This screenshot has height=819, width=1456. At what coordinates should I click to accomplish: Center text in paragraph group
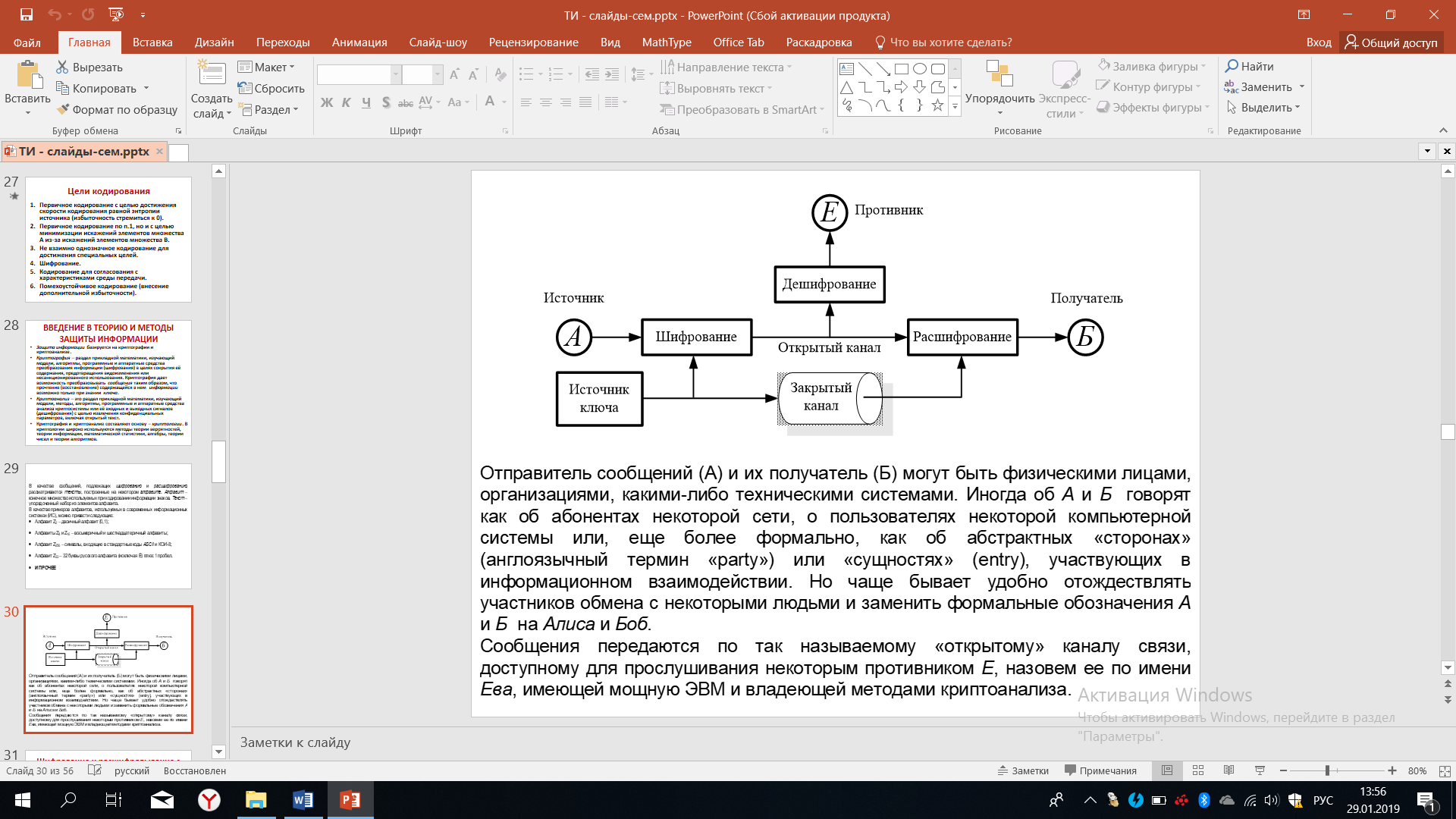pyautogui.click(x=545, y=102)
